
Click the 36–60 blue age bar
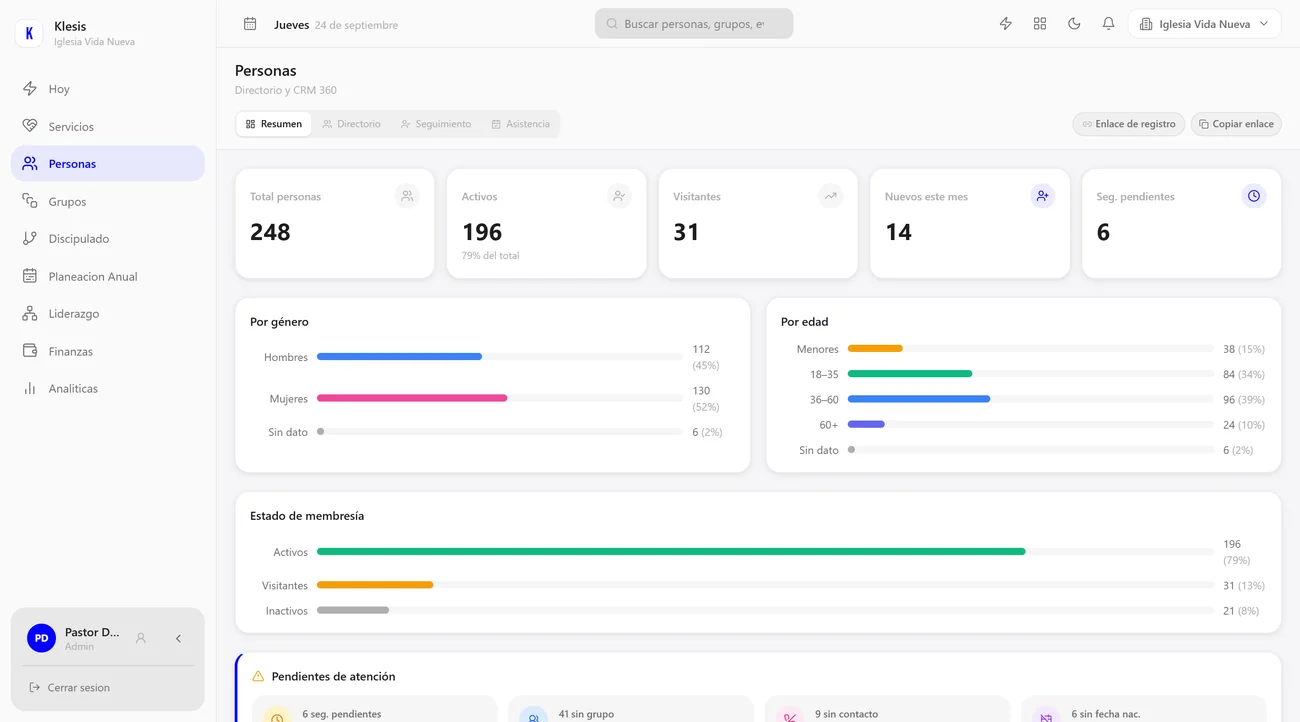click(x=919, y=399)
